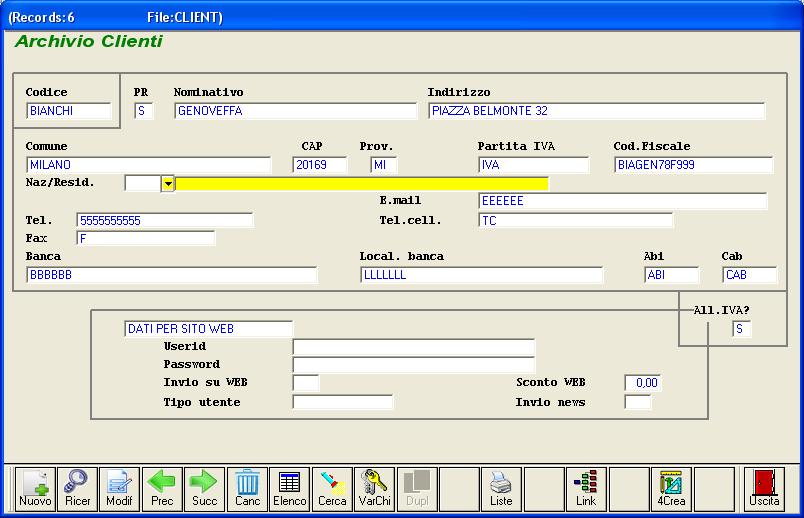Go to next record with Succ
Image resolution: width=804 pixels, height=518 pixels.
pos(205,489)
